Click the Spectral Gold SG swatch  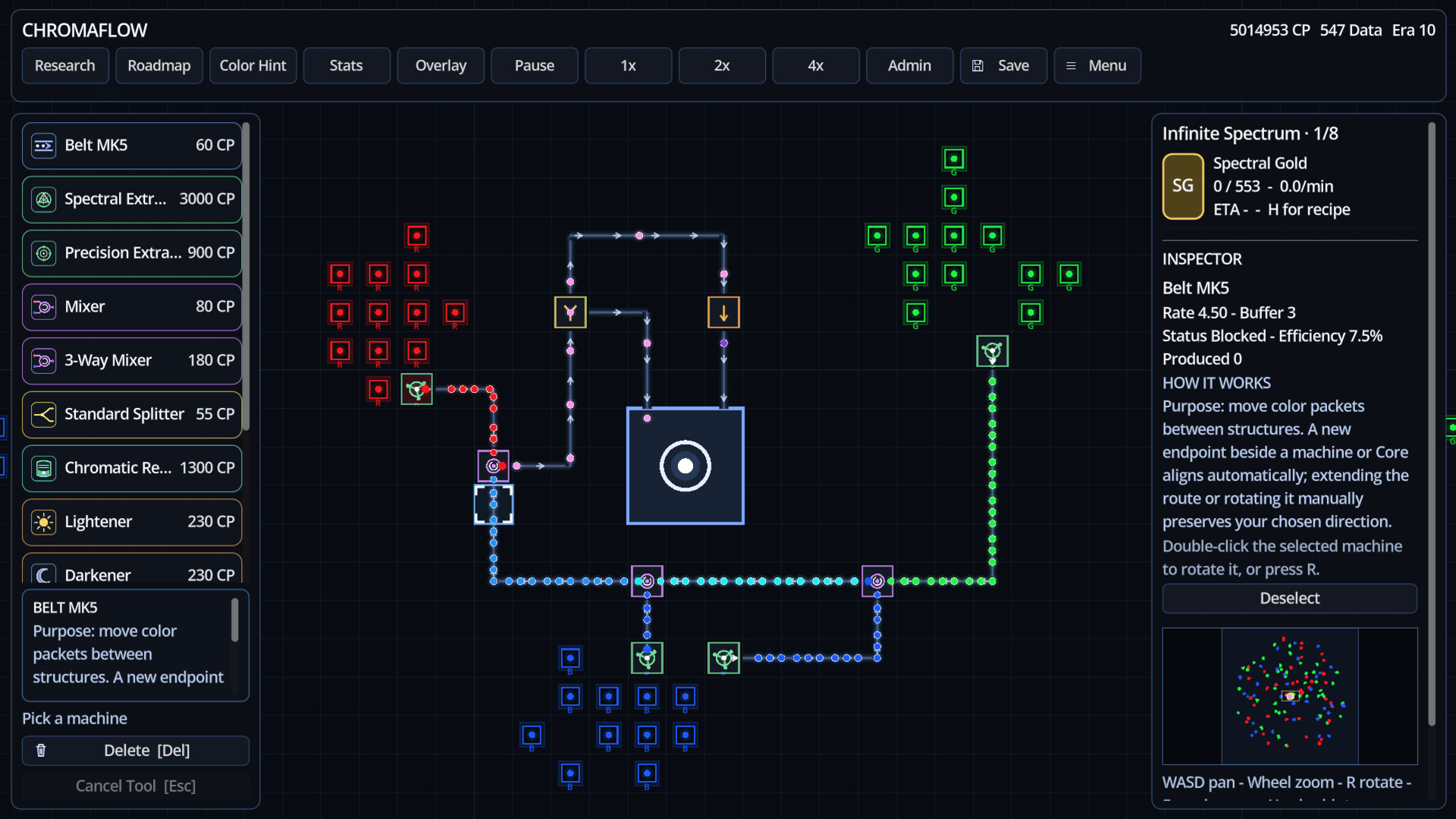tap(1183, 187)
